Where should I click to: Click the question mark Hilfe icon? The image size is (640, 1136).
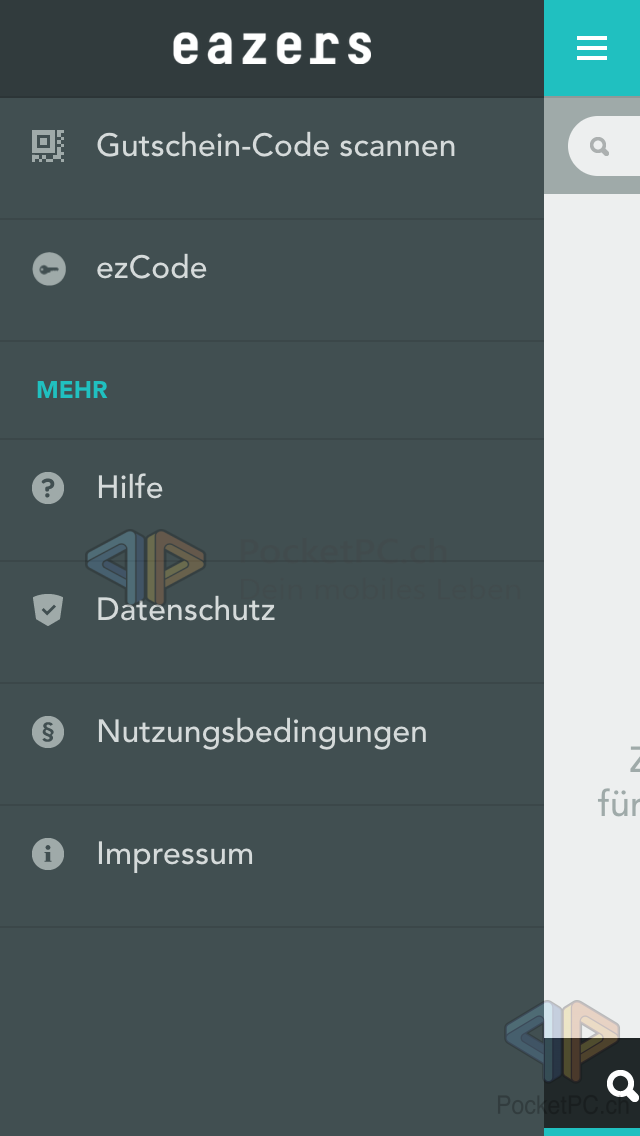click(48, 488)
